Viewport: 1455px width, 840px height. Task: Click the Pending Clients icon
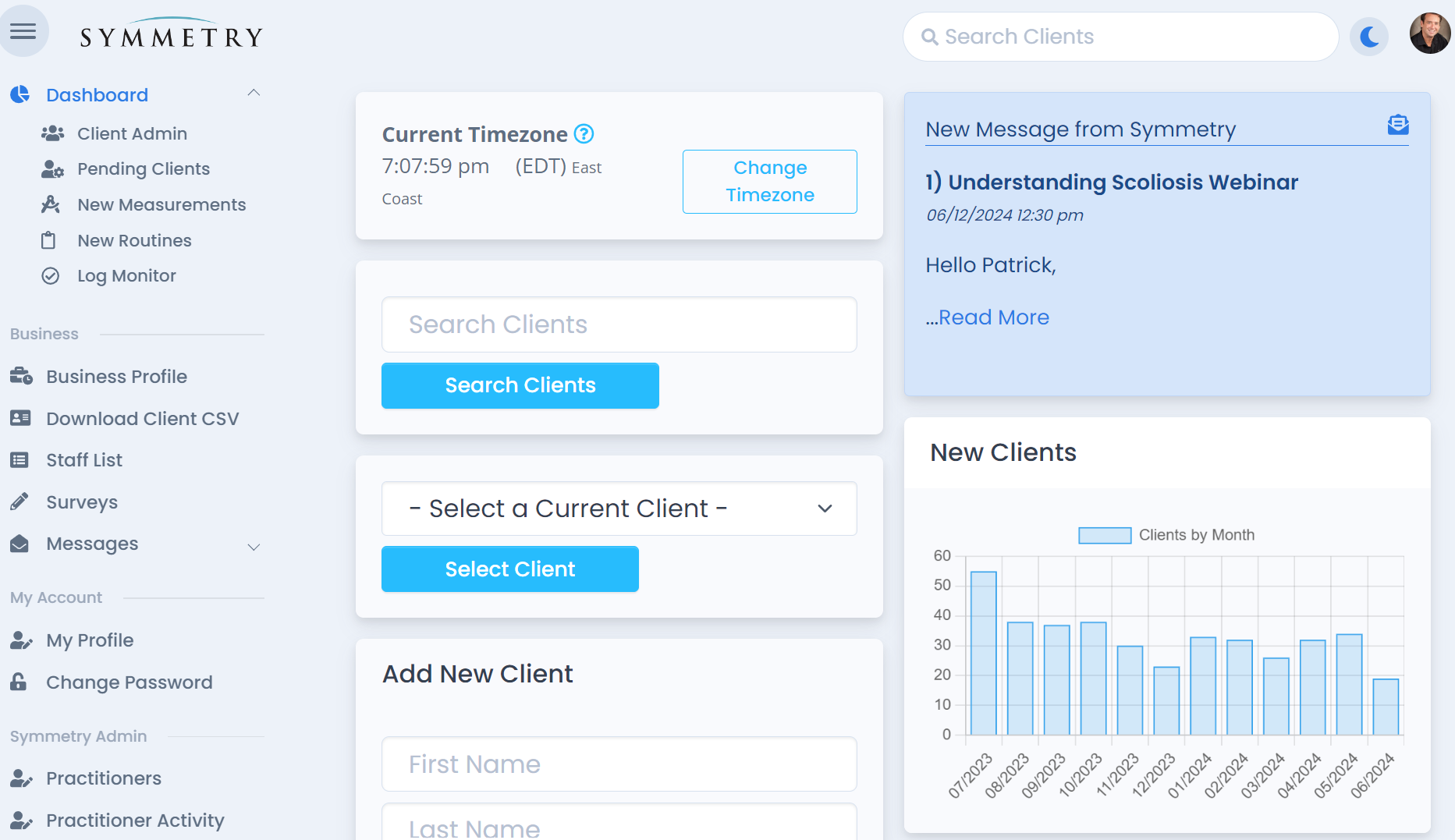click(x=52, y=169)
